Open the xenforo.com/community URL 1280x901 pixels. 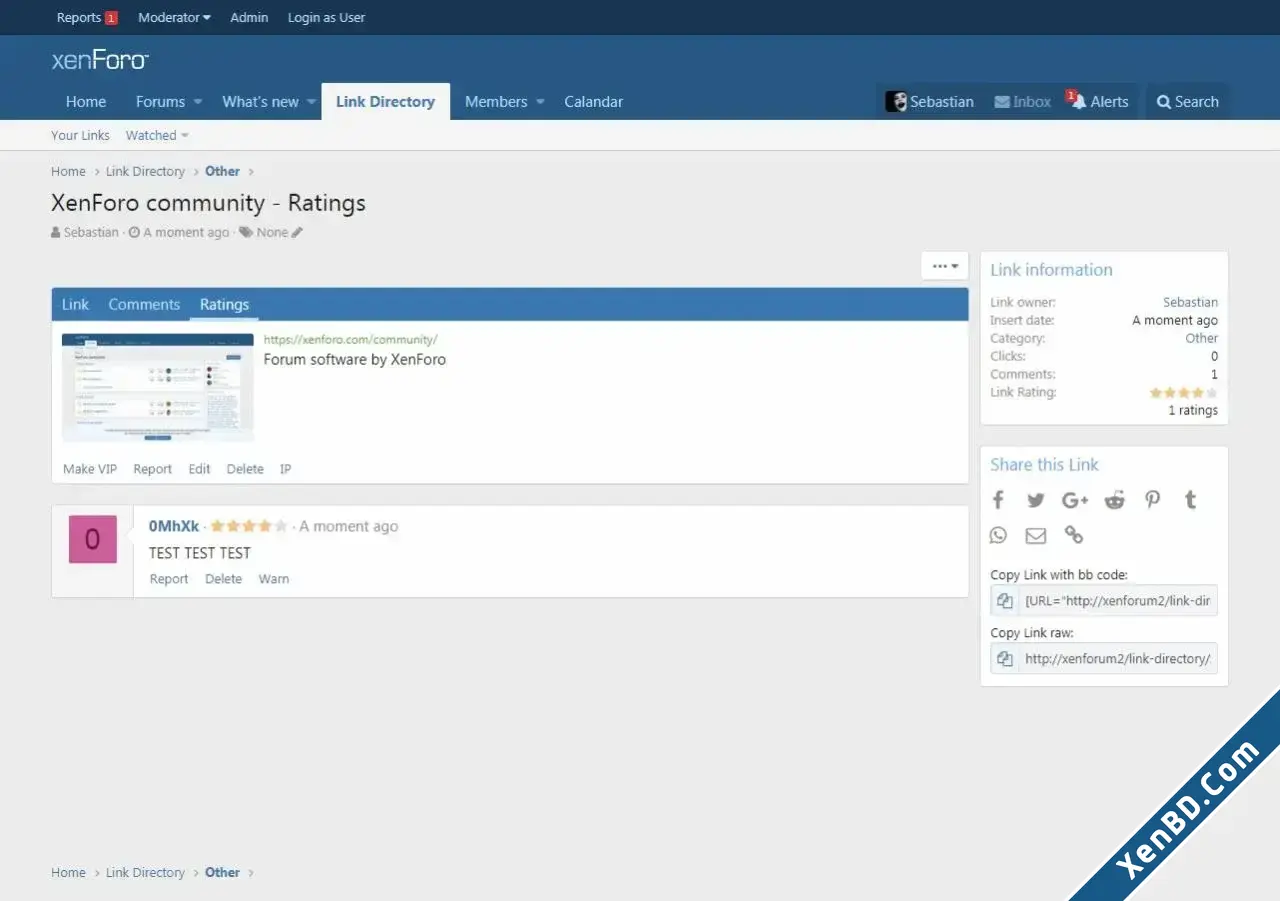coord(350,340)
